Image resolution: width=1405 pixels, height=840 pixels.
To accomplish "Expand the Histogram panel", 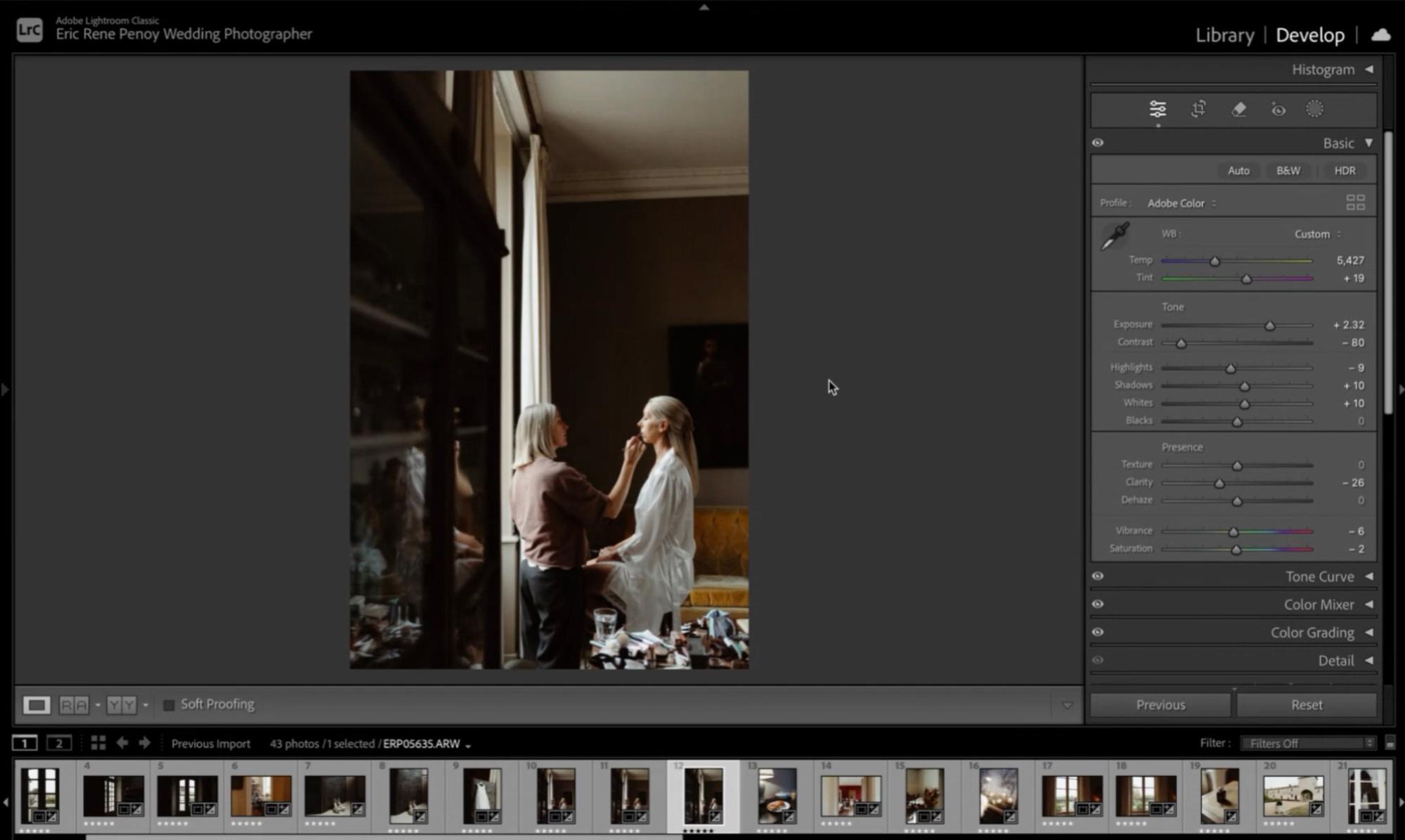I will pos(1368,70).
